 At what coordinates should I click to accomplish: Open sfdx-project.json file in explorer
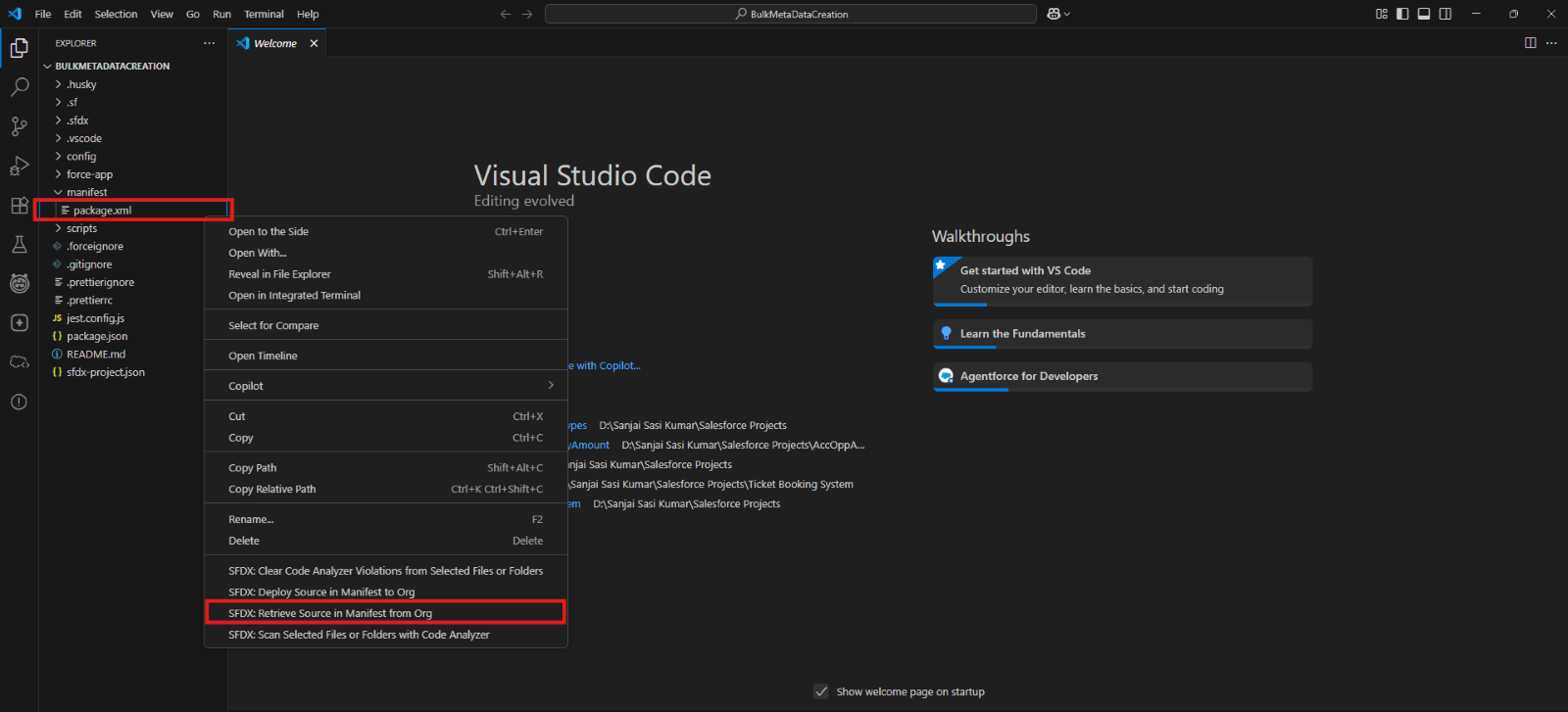click(105, 372)
